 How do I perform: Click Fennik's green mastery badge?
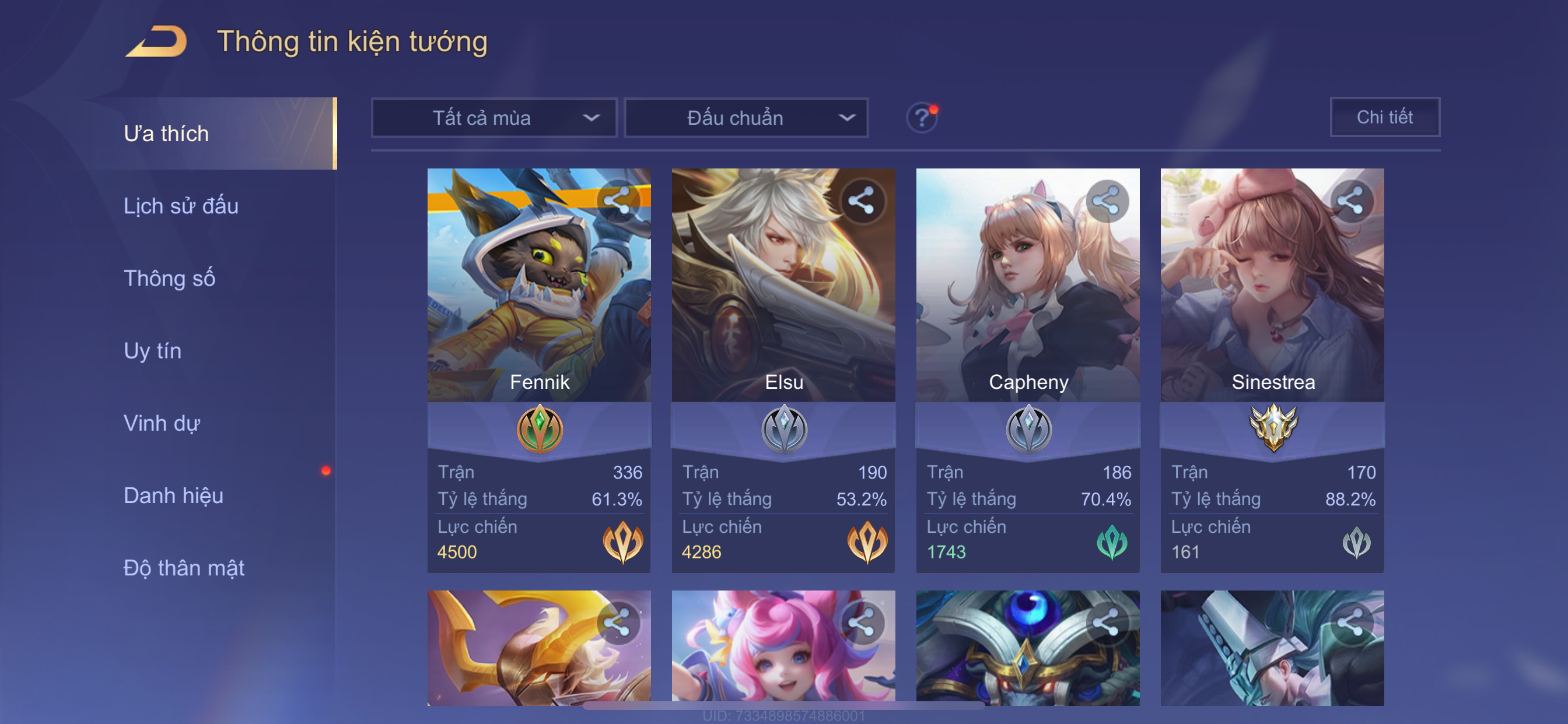(540, 429)
